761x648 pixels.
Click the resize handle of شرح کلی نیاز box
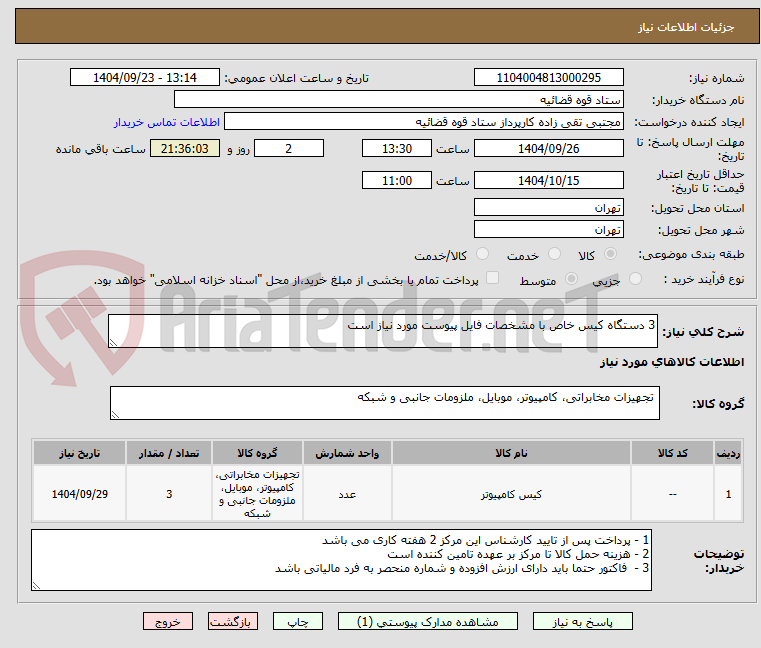click(x=113, y=343)
